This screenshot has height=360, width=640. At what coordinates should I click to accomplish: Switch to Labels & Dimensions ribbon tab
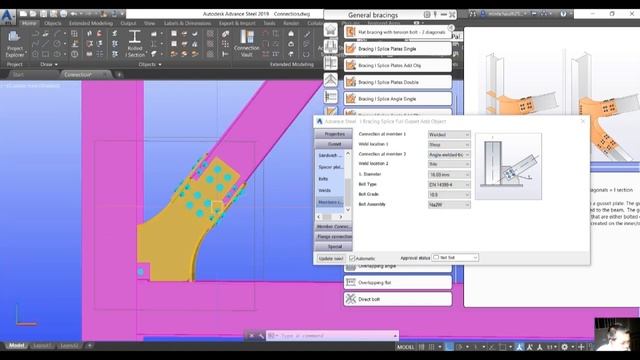(187, 23)
